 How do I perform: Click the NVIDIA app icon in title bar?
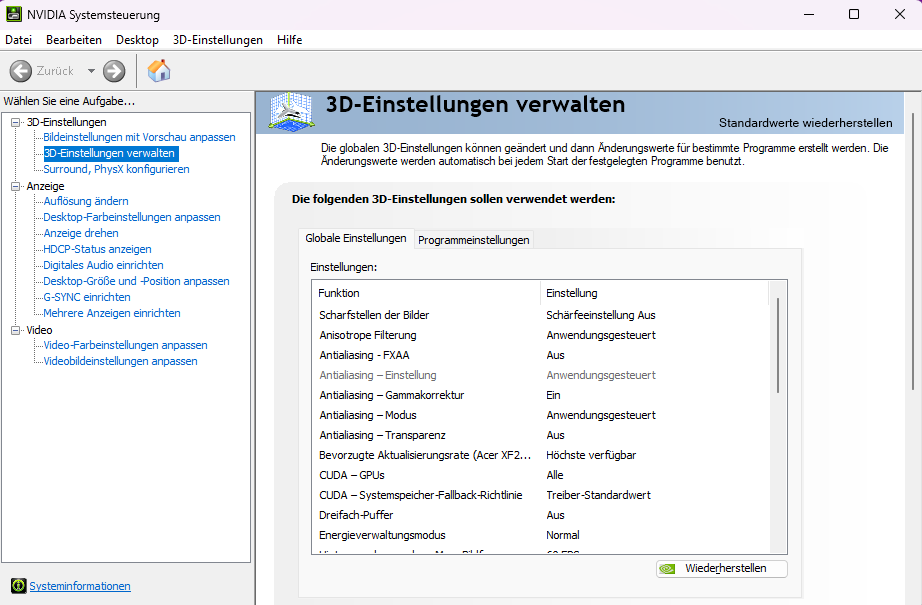coord(14,14)
